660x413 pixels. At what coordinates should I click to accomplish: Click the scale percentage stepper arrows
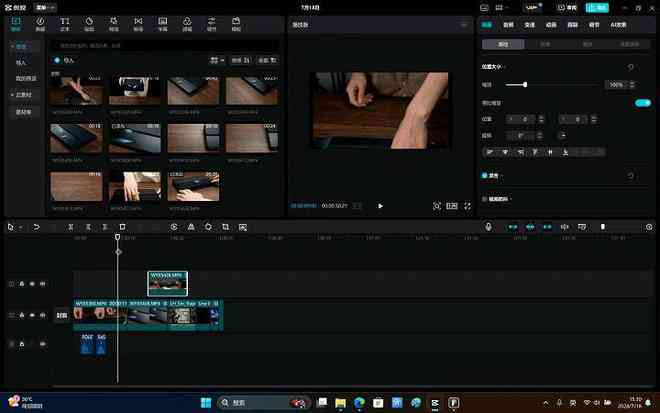(x=632, y=85)
